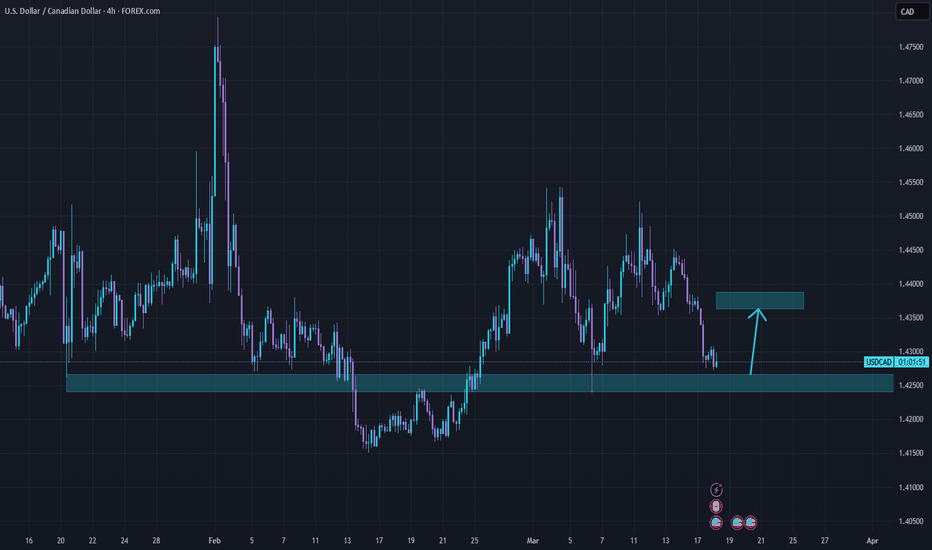Click the 27 date label on time axis
This screenshot has width=932, height=550.
point(824,540)
